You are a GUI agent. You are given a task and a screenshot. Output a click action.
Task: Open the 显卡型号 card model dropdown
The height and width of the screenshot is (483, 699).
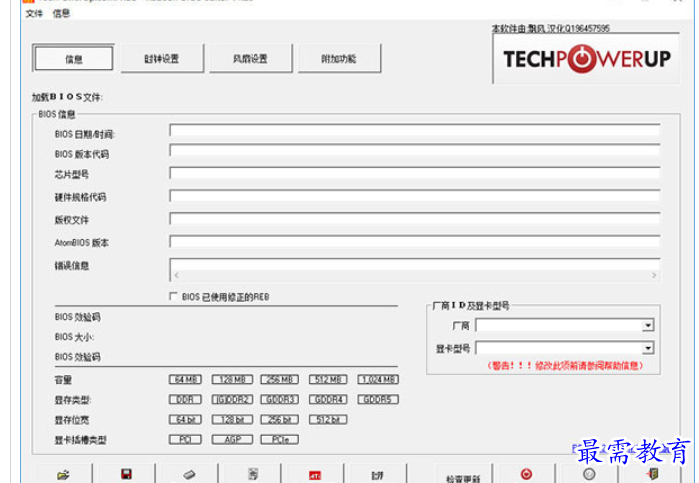click(648, 348)
